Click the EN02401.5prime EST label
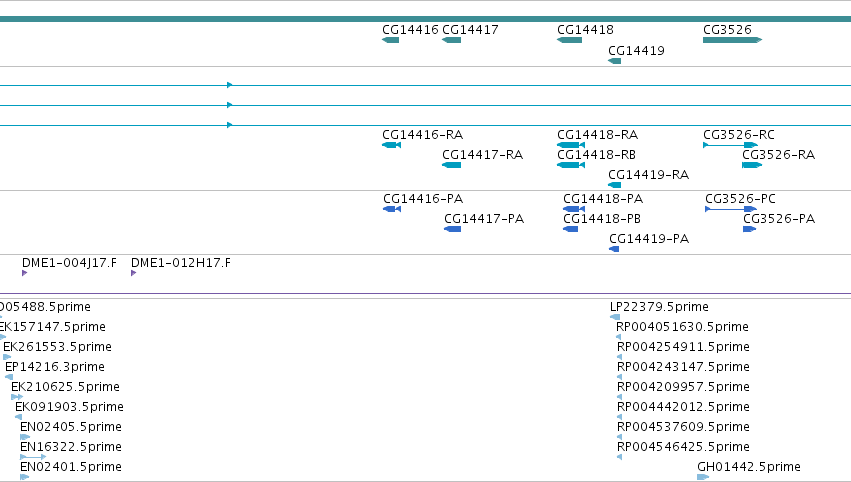Viewport: 851px width, 482px height. (x=71, y=467)
